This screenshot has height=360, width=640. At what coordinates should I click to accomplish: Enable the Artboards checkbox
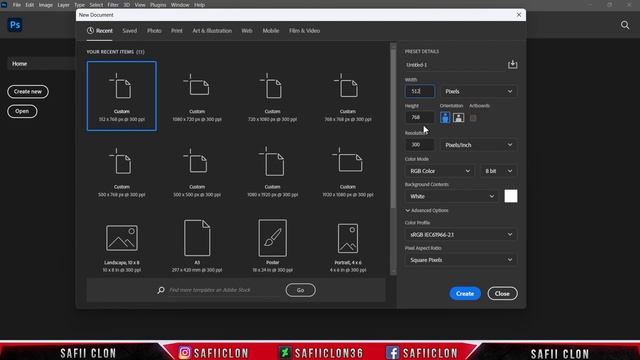[473, 118]
